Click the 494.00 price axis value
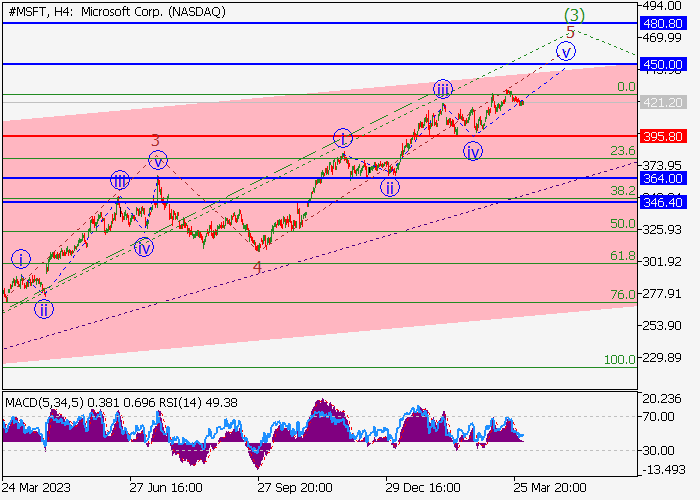This screenshot has width=700, height=500. (x=662, y=6)
